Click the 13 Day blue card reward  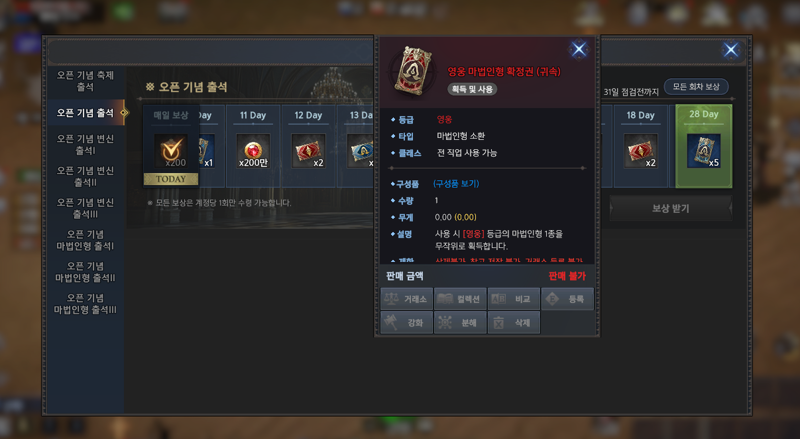(361, 151)
